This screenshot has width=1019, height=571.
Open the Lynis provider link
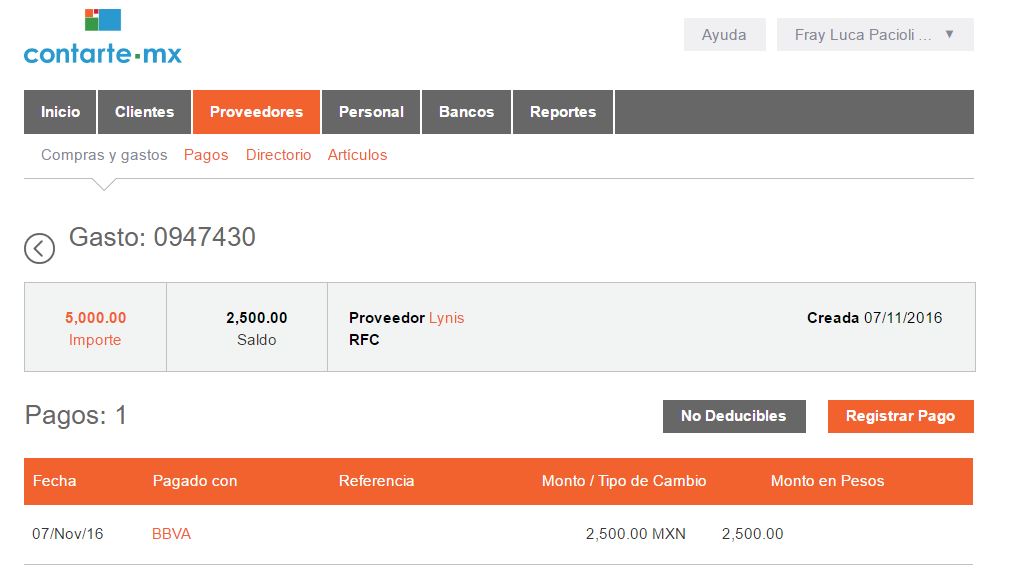coord(446,318)
